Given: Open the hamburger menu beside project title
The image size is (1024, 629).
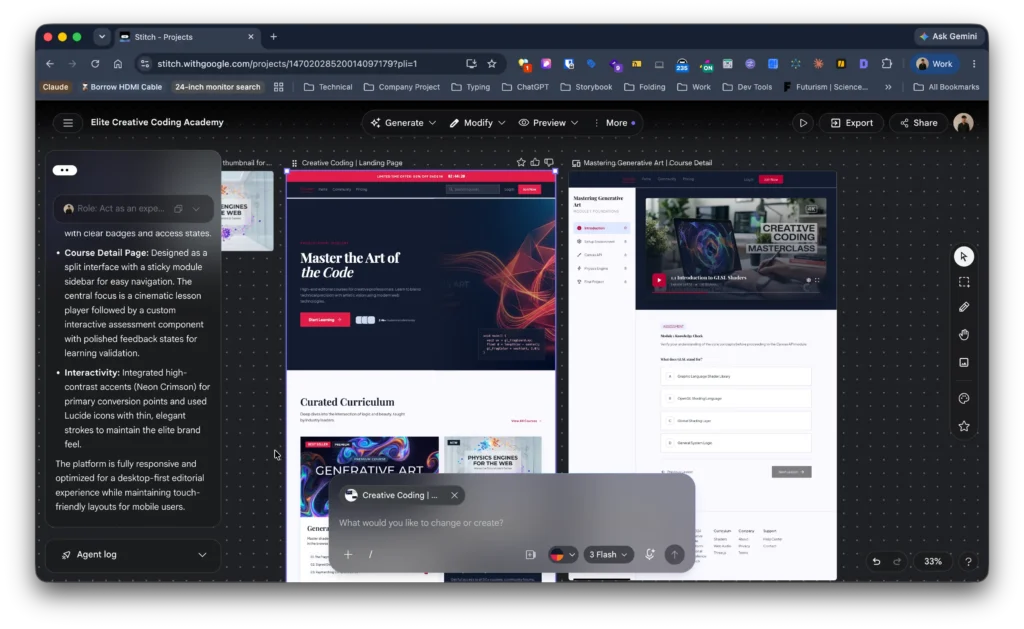Looking at the screenshot, I should pos(68,123).
